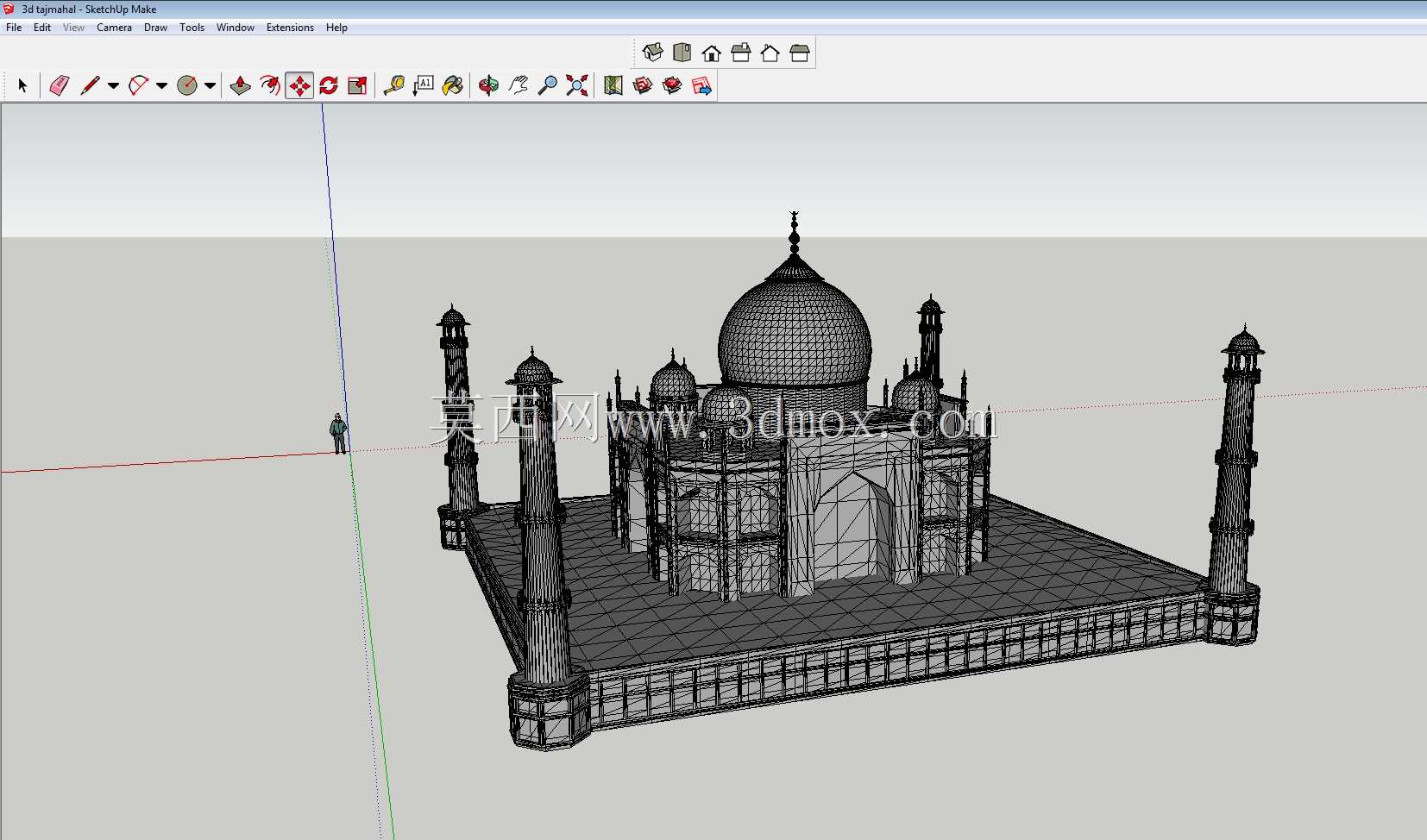Image resolution: width=1427 pixels, height=840 pixels.
Task: Open the Extension Warehouse icon
Action: tap(672, 85)
